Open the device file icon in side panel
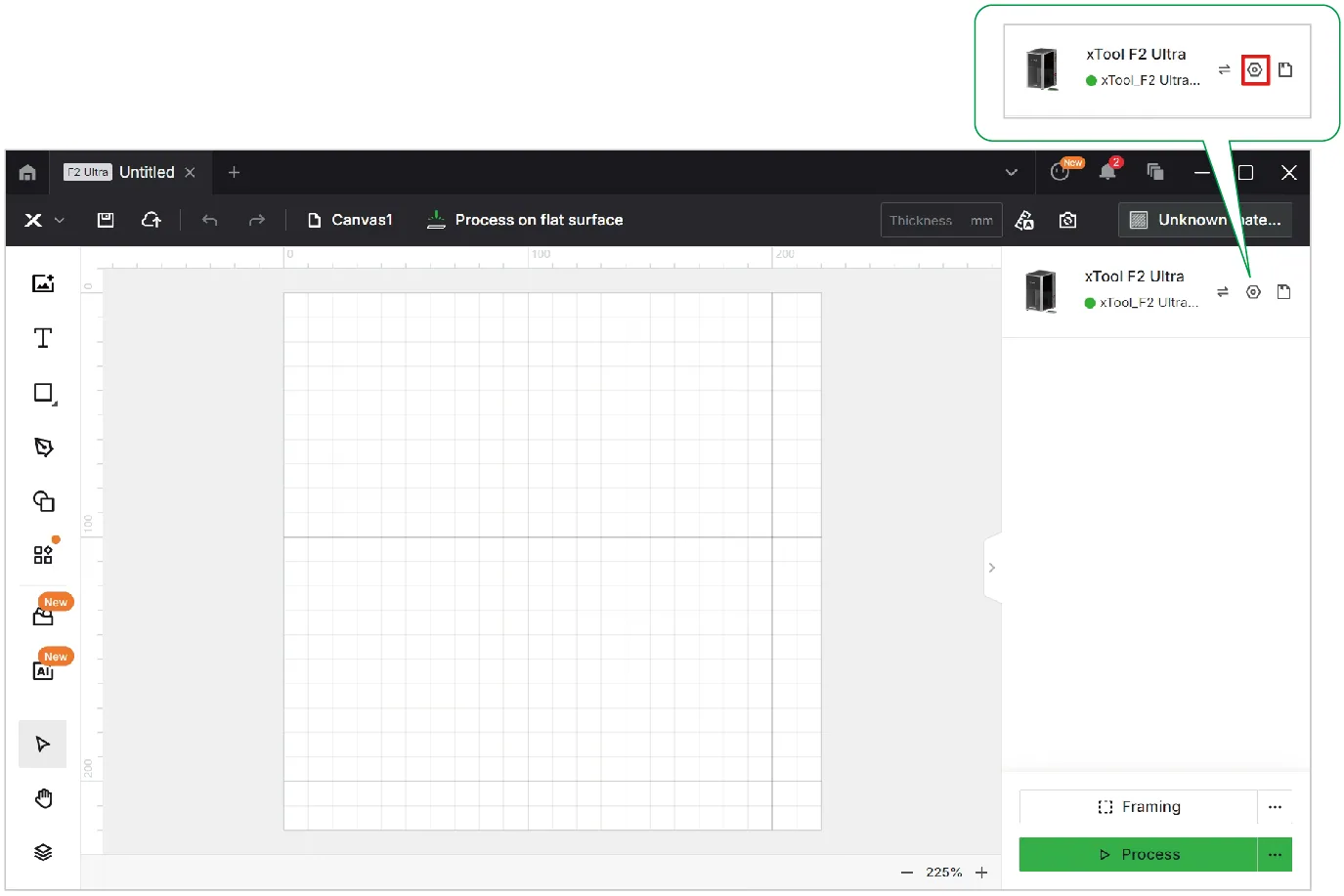This screenshot has height=896, width=1344. click(x=1284, y=292)
